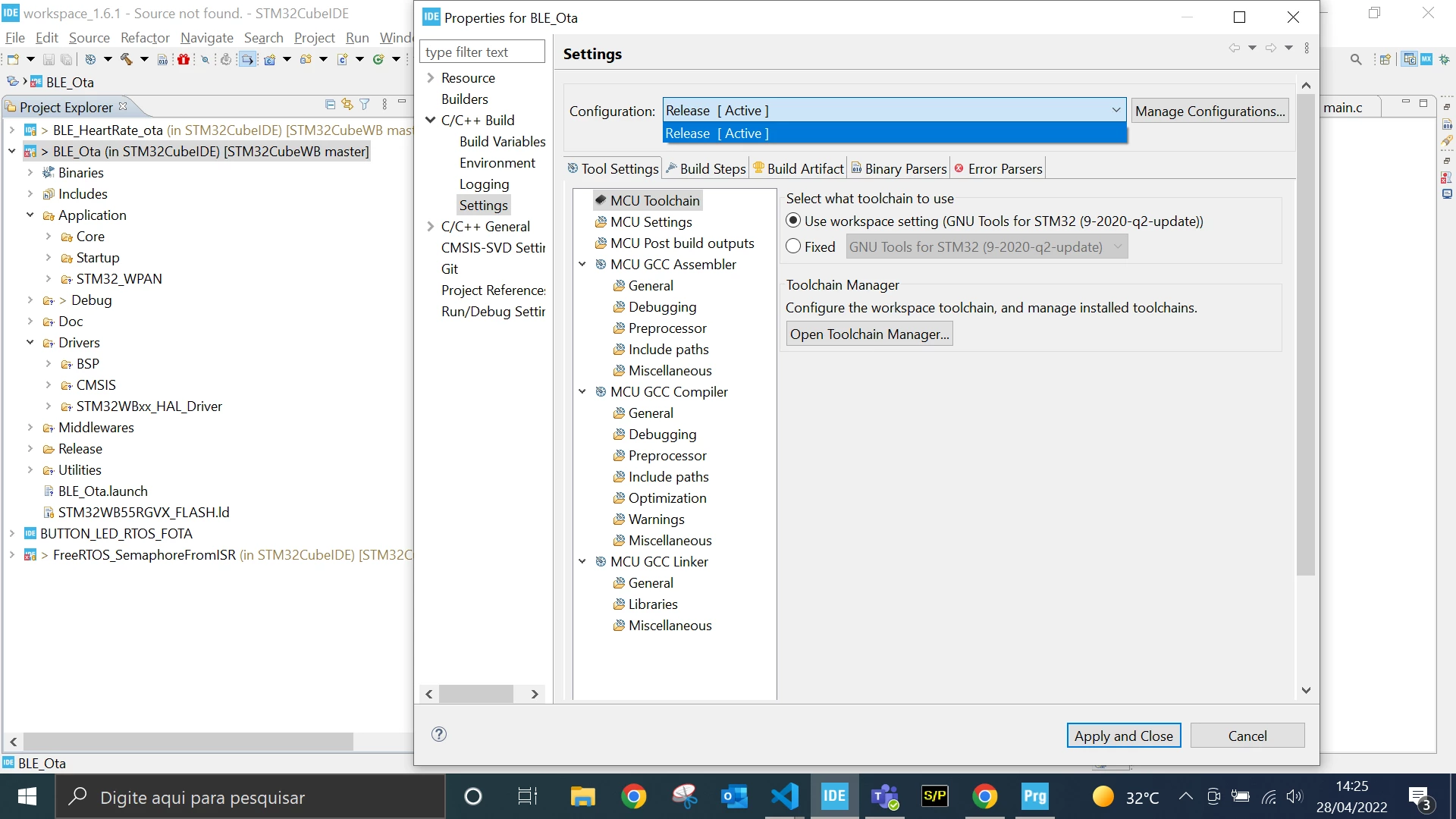Collapse the Drivers folder in Project Explorer
The height and width of the screenshot is (819, 1456).
coord(30,343)
